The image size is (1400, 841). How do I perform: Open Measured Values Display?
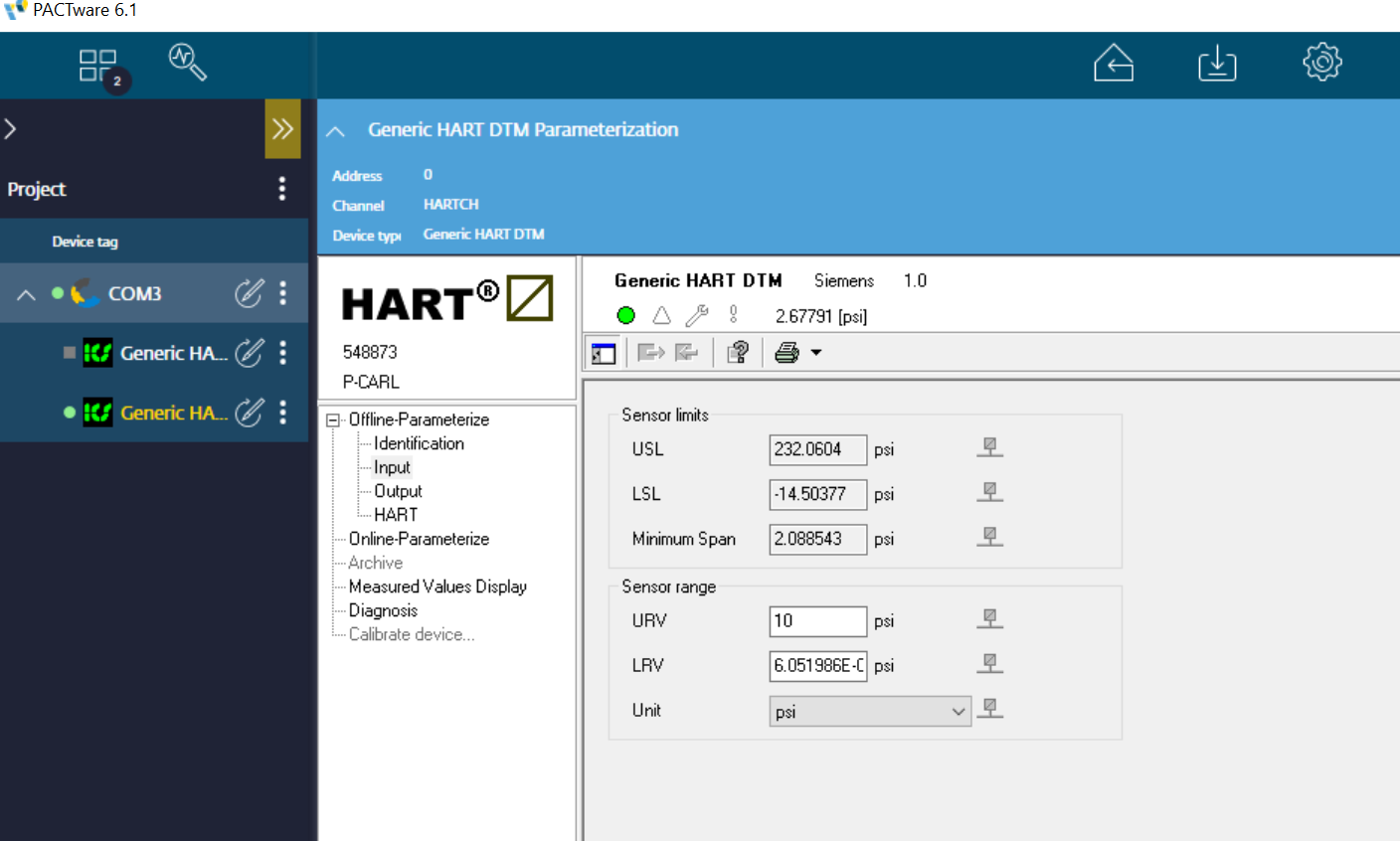(437, 587)
